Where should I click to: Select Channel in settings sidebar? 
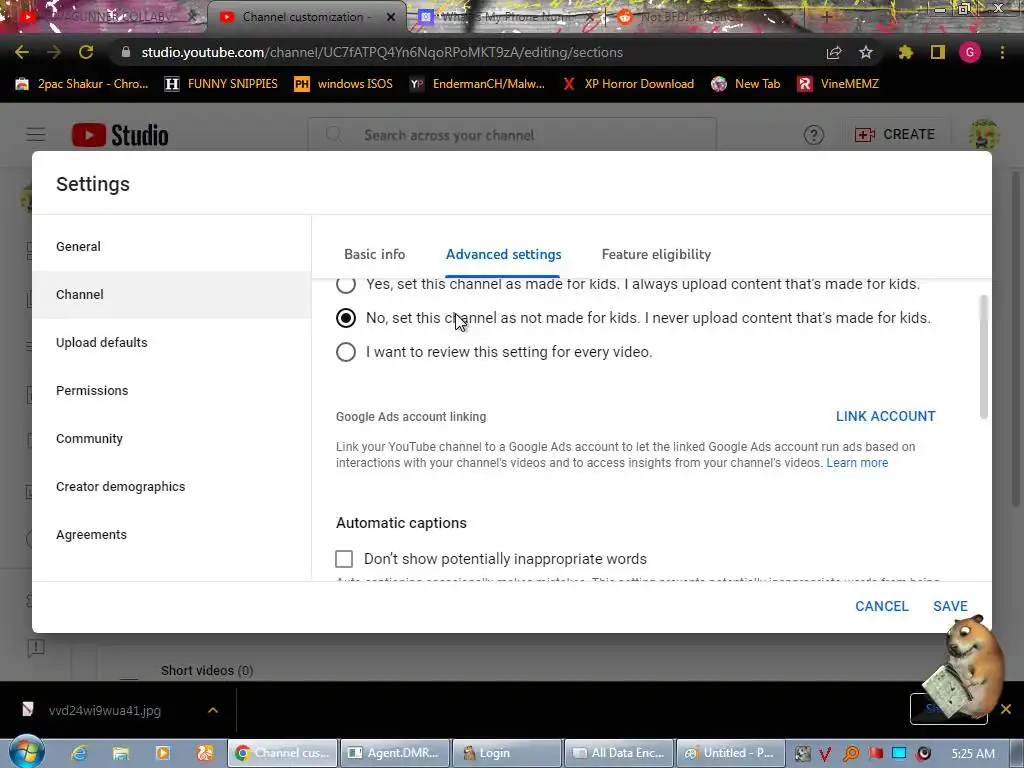[x=172, y=295]
